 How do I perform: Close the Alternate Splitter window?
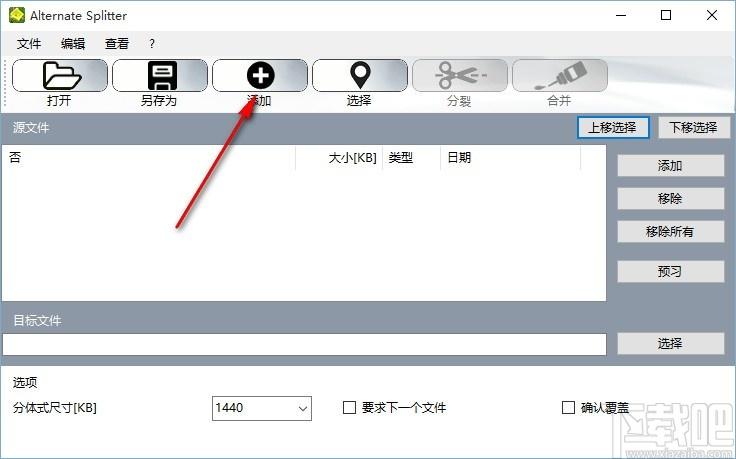tap(712, 15)
